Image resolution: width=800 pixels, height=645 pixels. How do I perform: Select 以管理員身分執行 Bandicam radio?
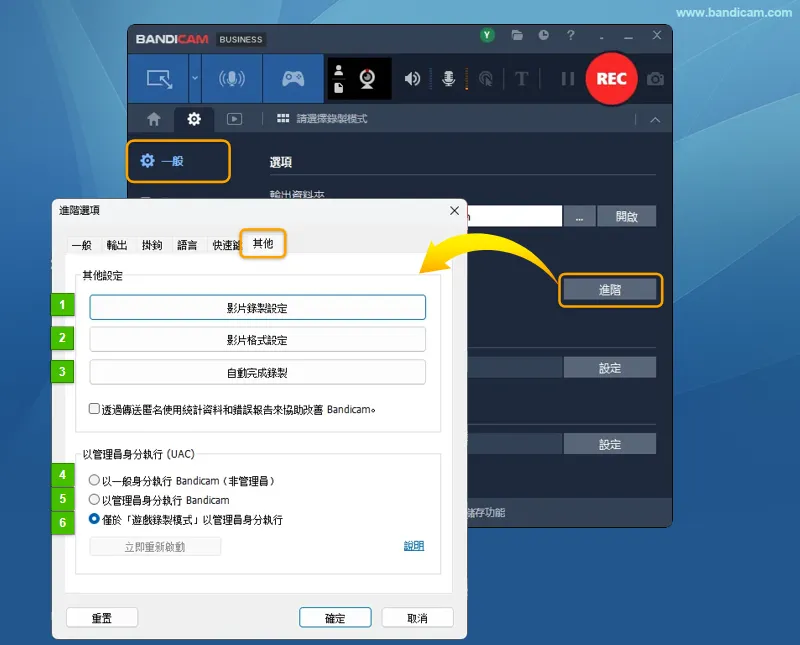pyautogui.click(x=94, y=500)
